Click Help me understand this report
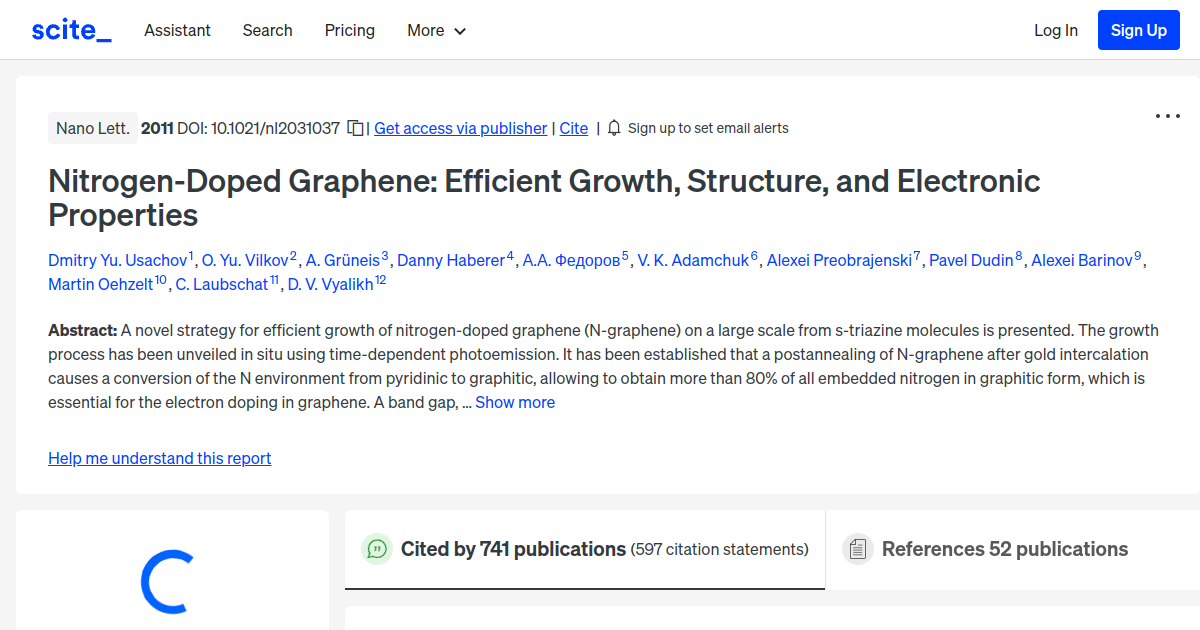Image resolution: width=1200 pixels, height=630 pixels. tap(159, 458)
